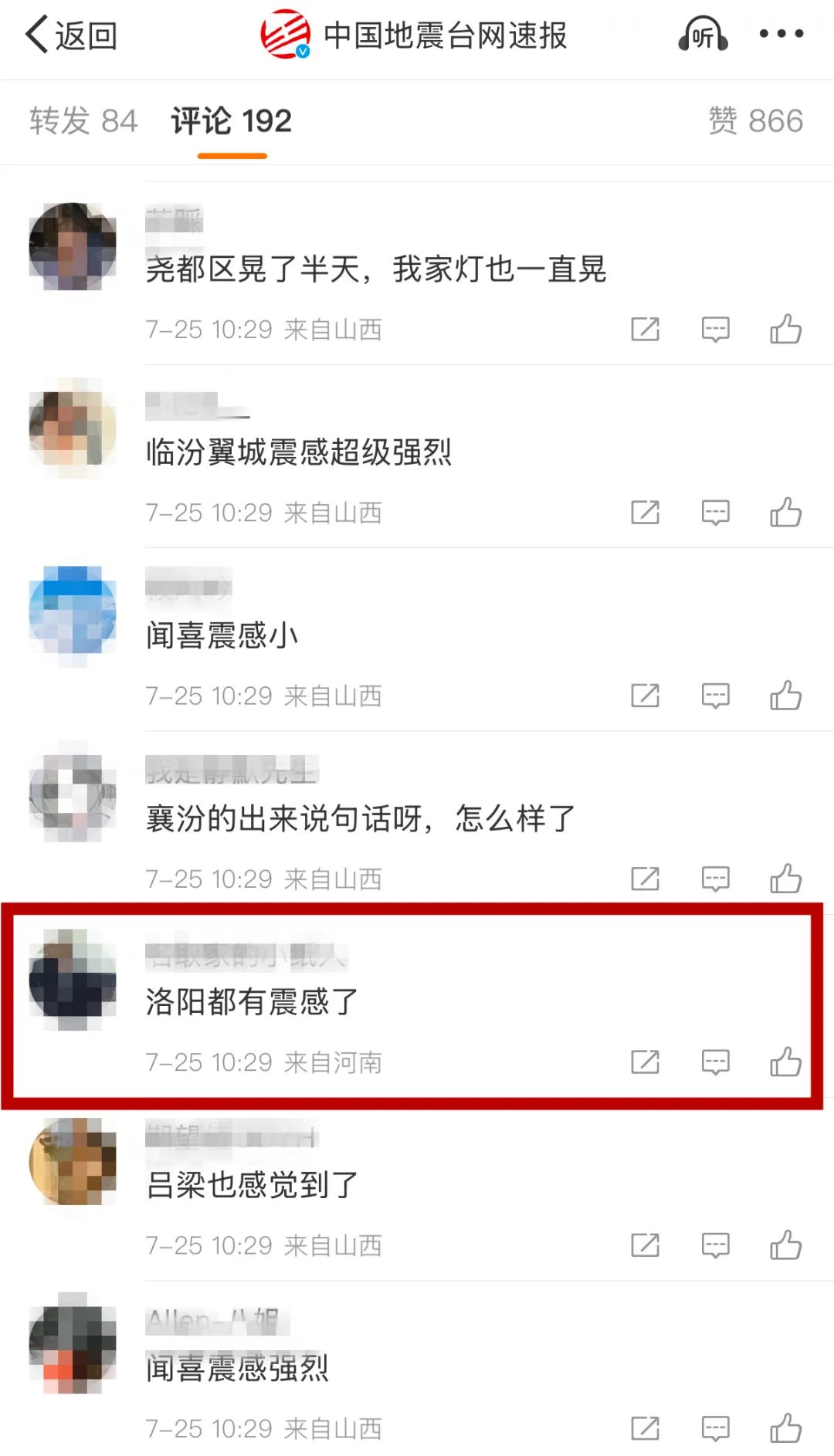
Task: Open the 中国地震台网速报 red logo avatar
Action: [285, 34]
